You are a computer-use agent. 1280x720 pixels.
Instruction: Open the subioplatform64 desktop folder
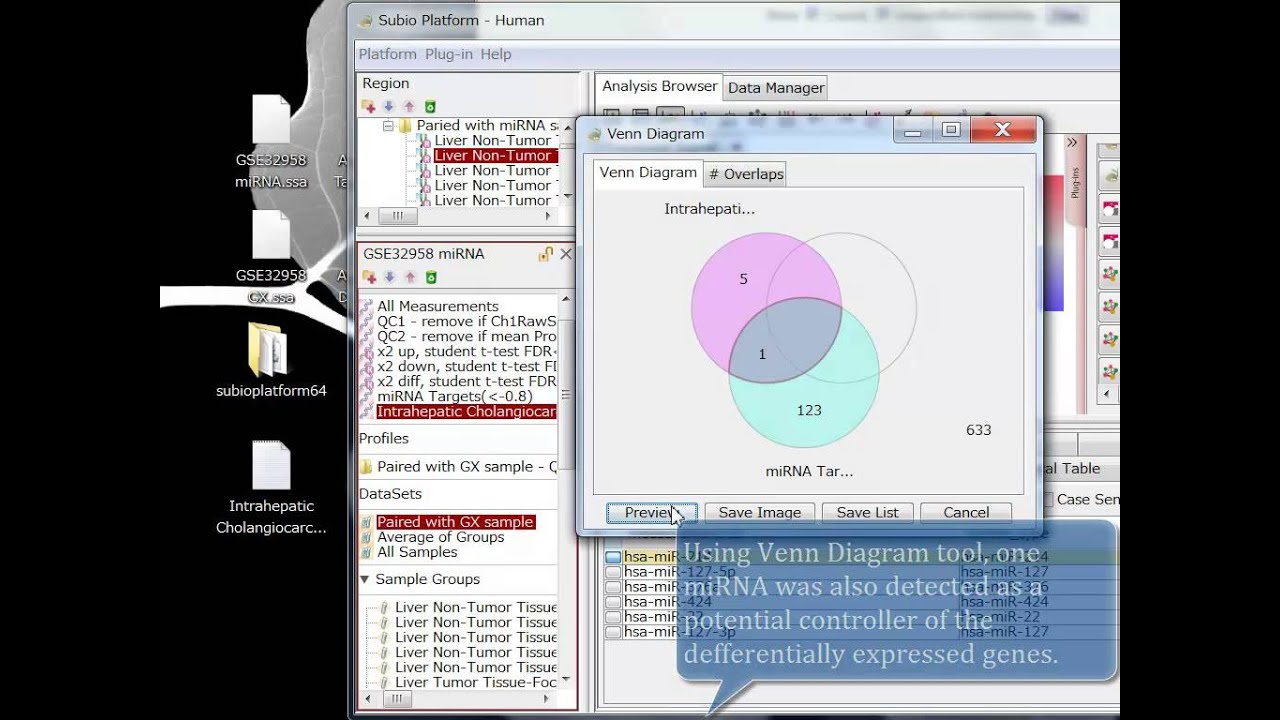click(271, 360)
